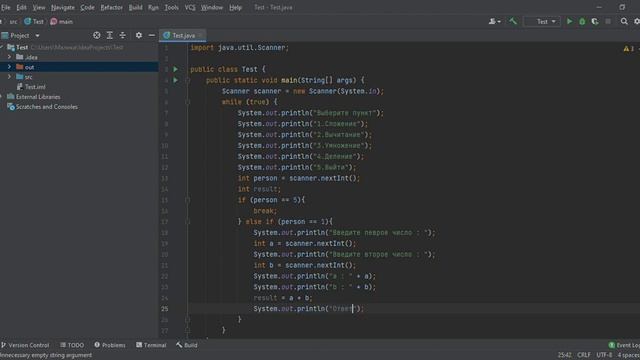
Task: Click run gutter arrow beside main method
Action: (x=176, y=80)
